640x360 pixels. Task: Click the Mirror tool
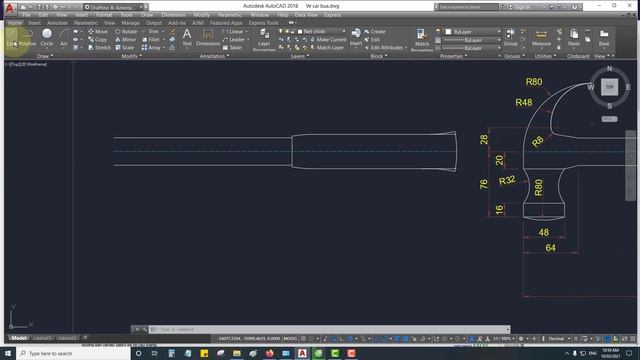pyautogui.click(x=125, y=40)
